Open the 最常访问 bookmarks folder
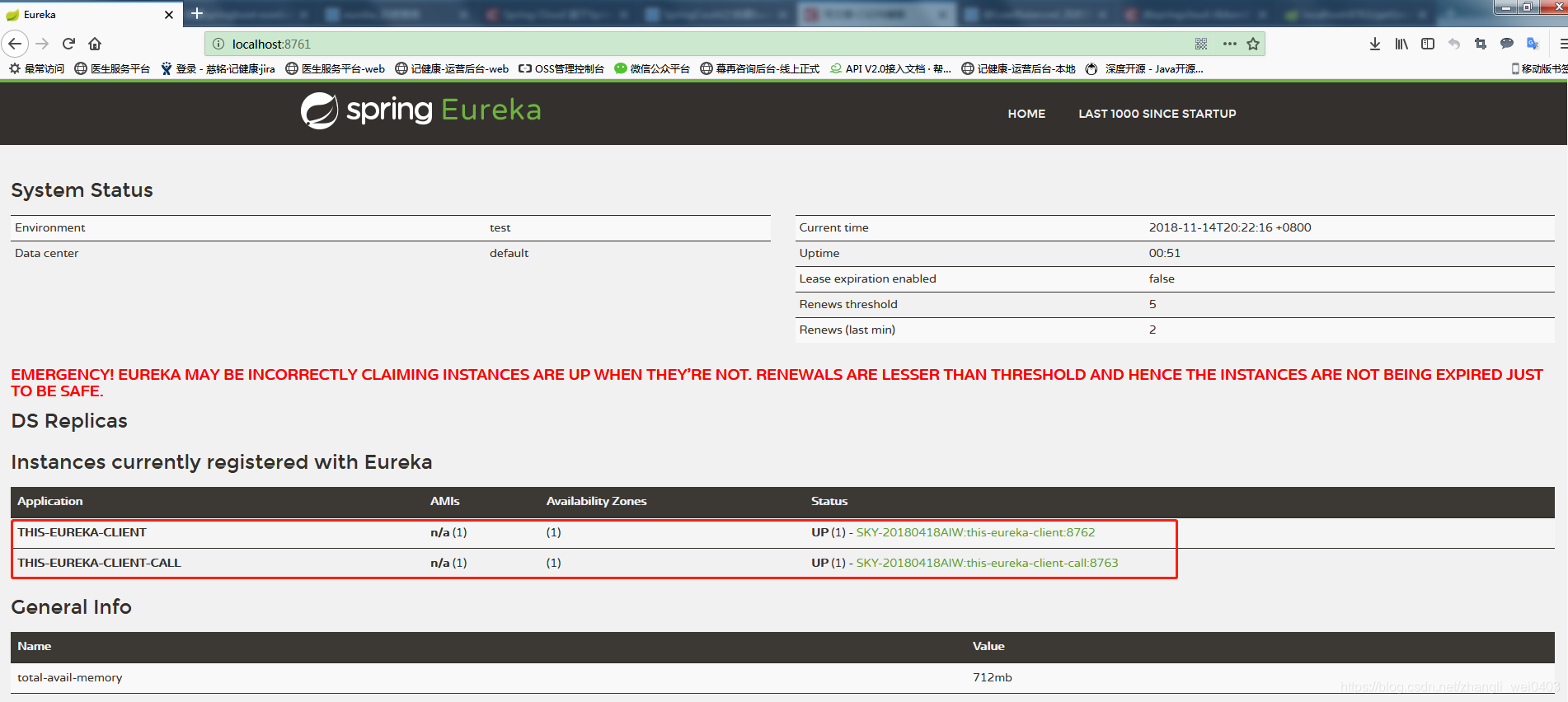The width and height of the screenshot is (1568, 702). [37, 69]
